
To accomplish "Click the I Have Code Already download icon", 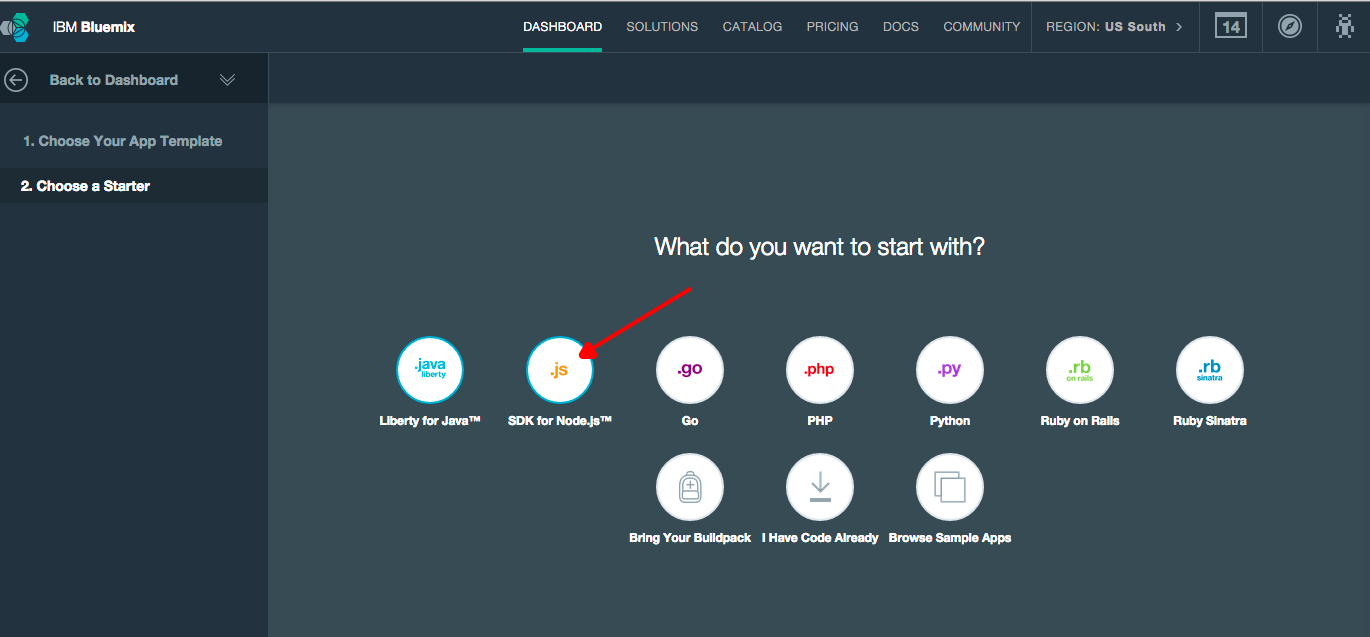I will (820, 487).
